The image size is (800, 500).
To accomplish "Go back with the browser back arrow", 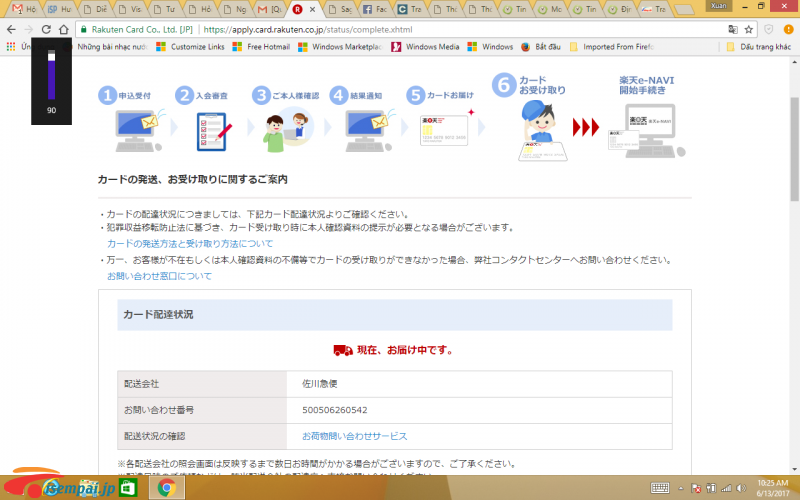I will point(11,30).
